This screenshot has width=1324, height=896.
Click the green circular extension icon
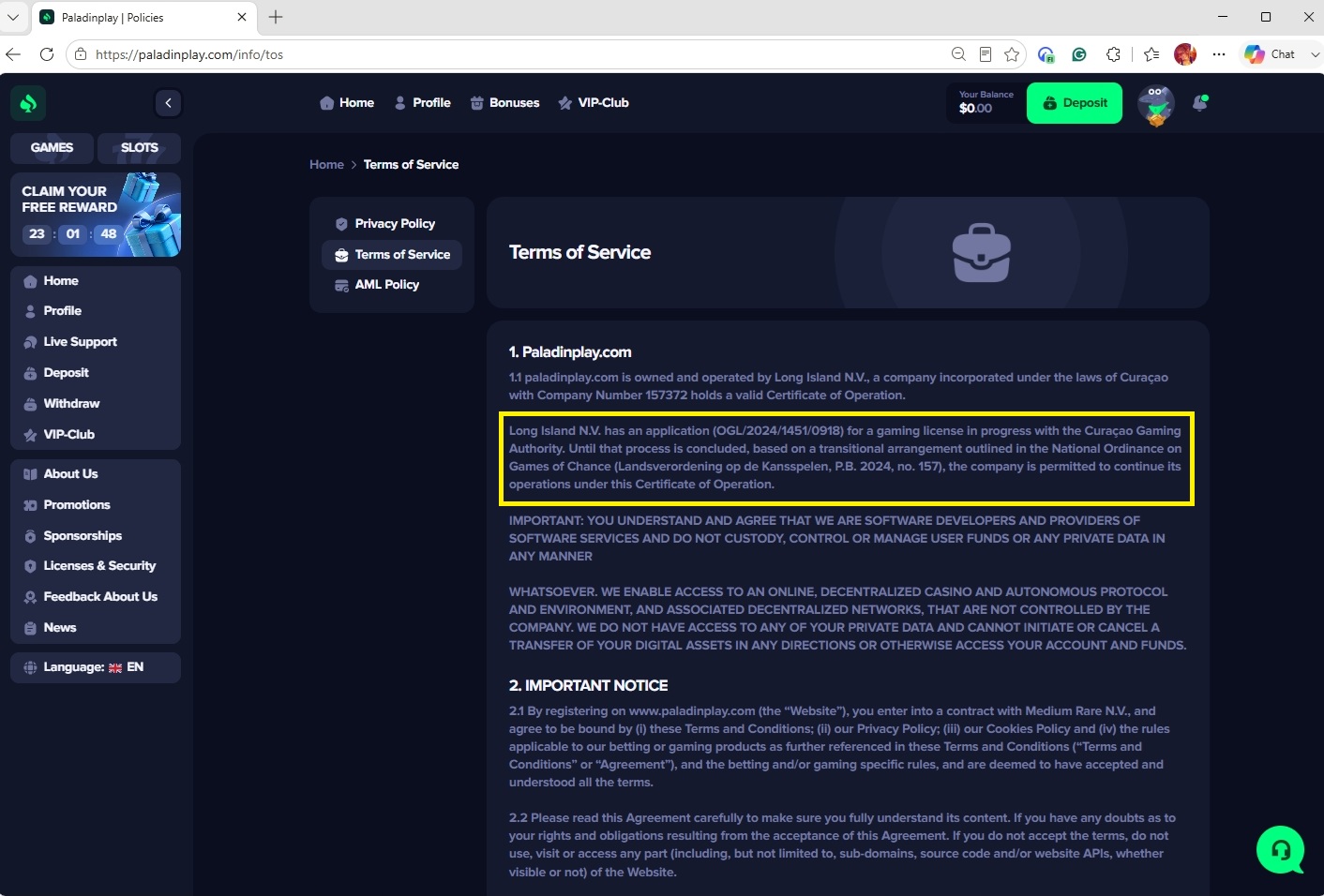tap(1079, 54)
